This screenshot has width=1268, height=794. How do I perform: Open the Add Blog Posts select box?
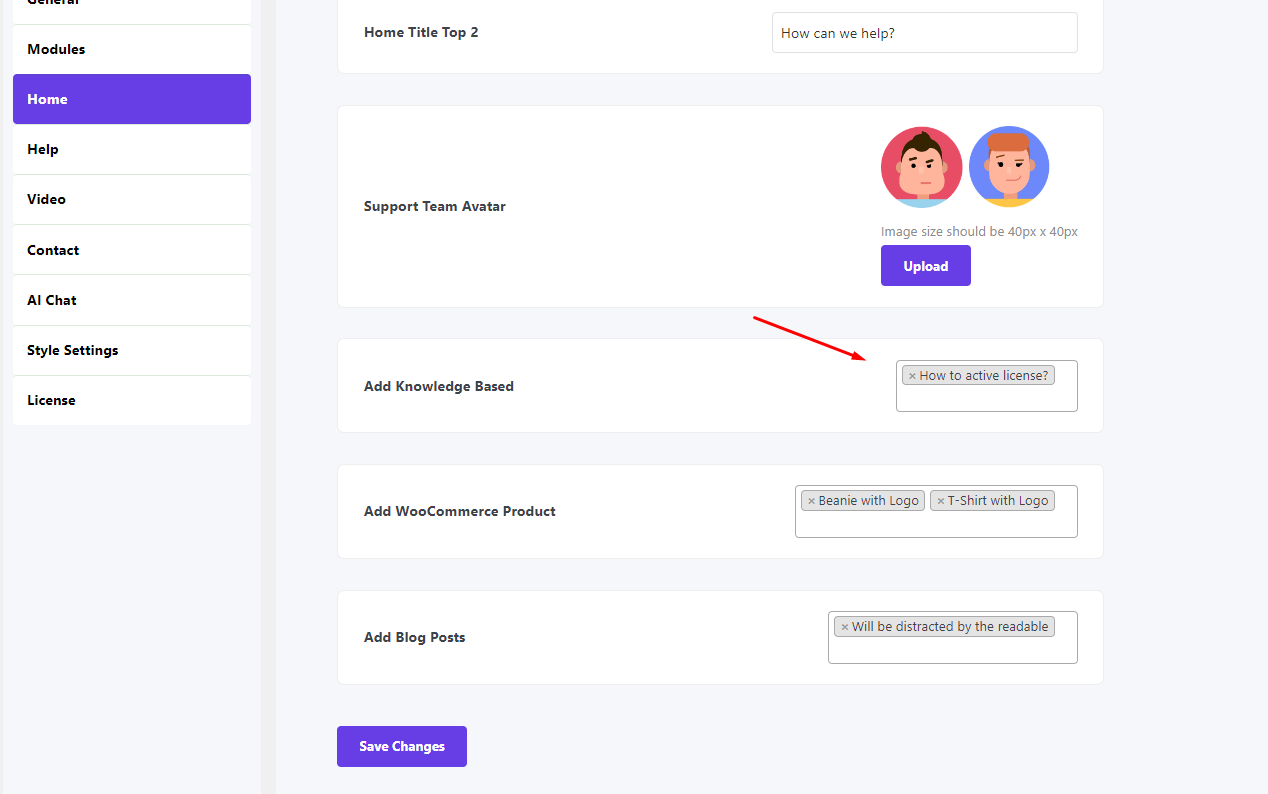coord(952,637)
